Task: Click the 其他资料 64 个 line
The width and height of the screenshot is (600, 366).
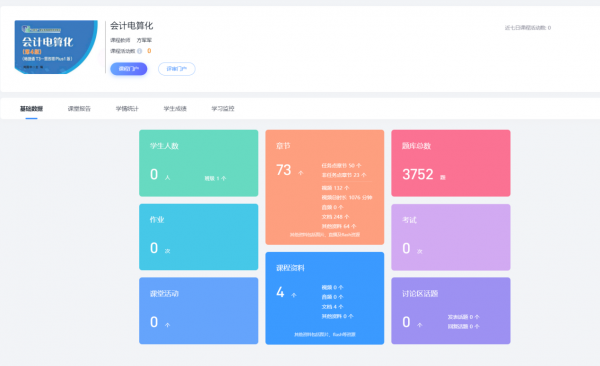Action: pyautogui.click(x=339, y=226)
